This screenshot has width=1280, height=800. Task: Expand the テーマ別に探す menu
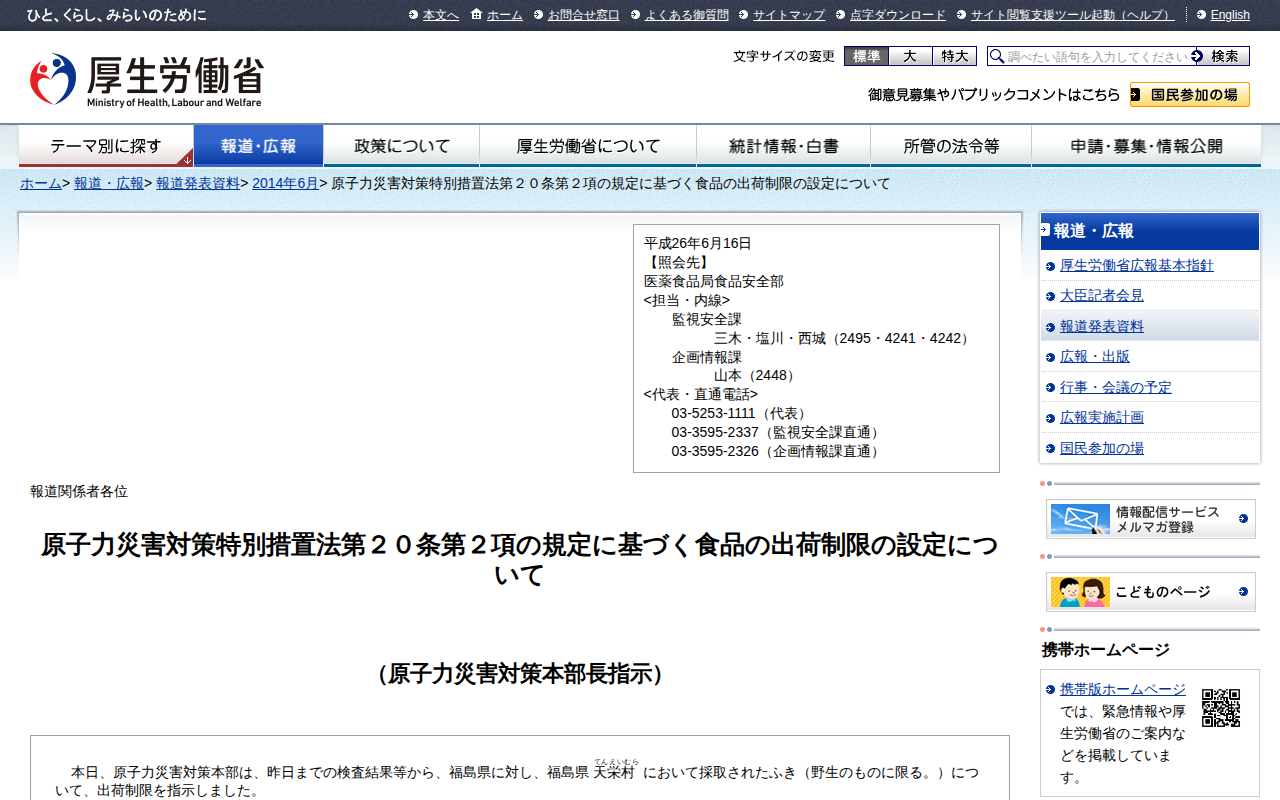pos(105,146)
